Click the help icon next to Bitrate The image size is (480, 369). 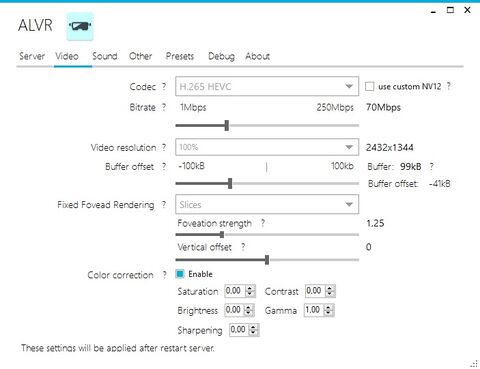coord(164,107)
